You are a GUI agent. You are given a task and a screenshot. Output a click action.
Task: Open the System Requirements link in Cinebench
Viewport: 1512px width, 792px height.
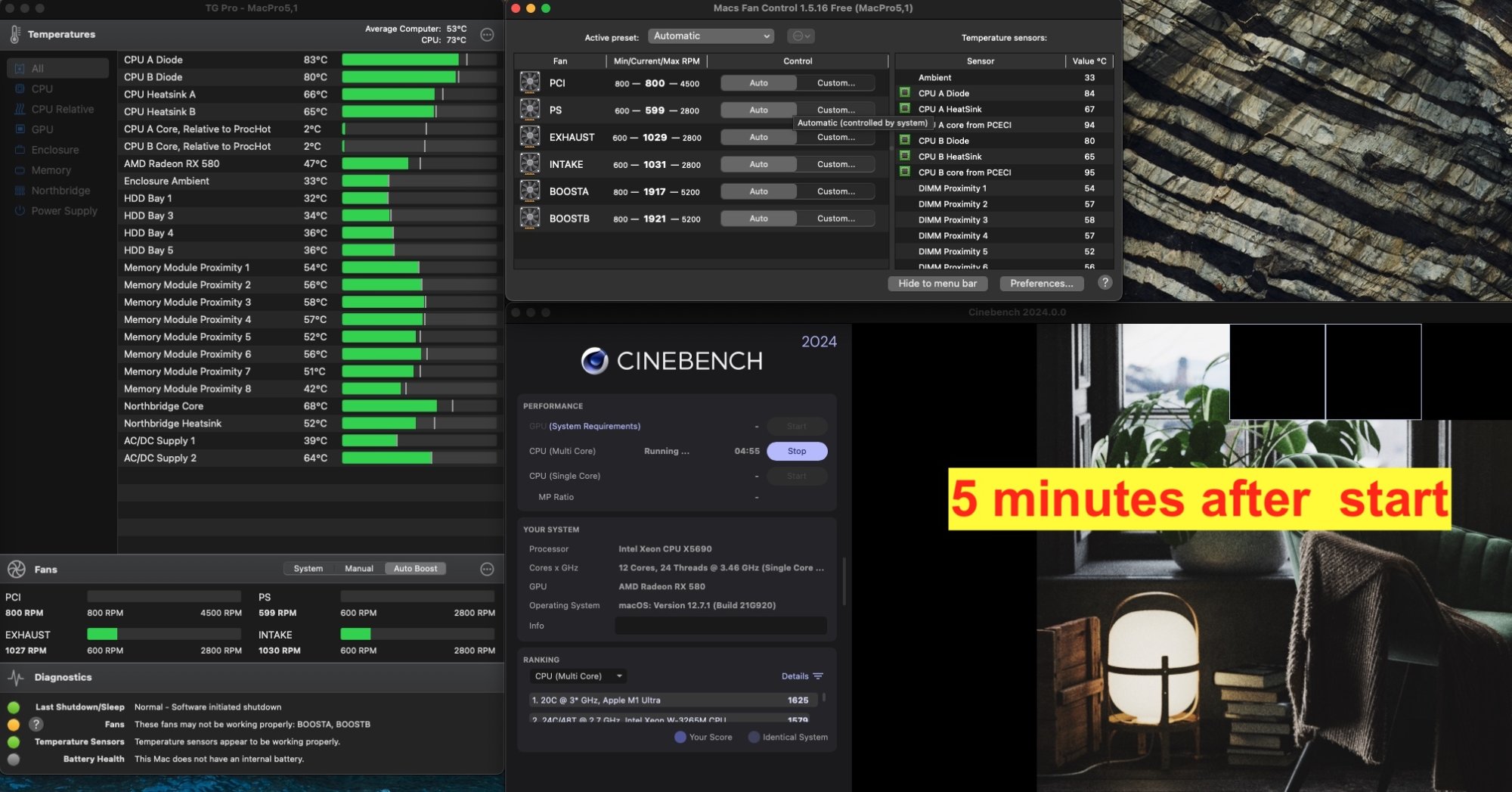[x=595, y=427]
